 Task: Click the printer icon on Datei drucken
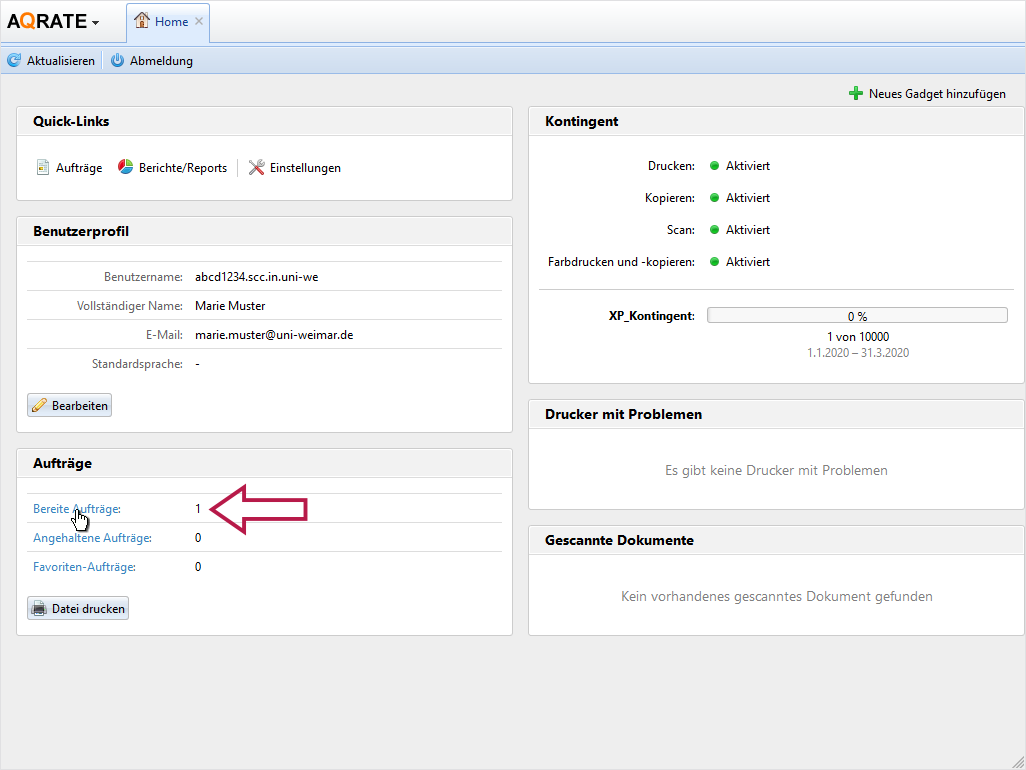39,609
